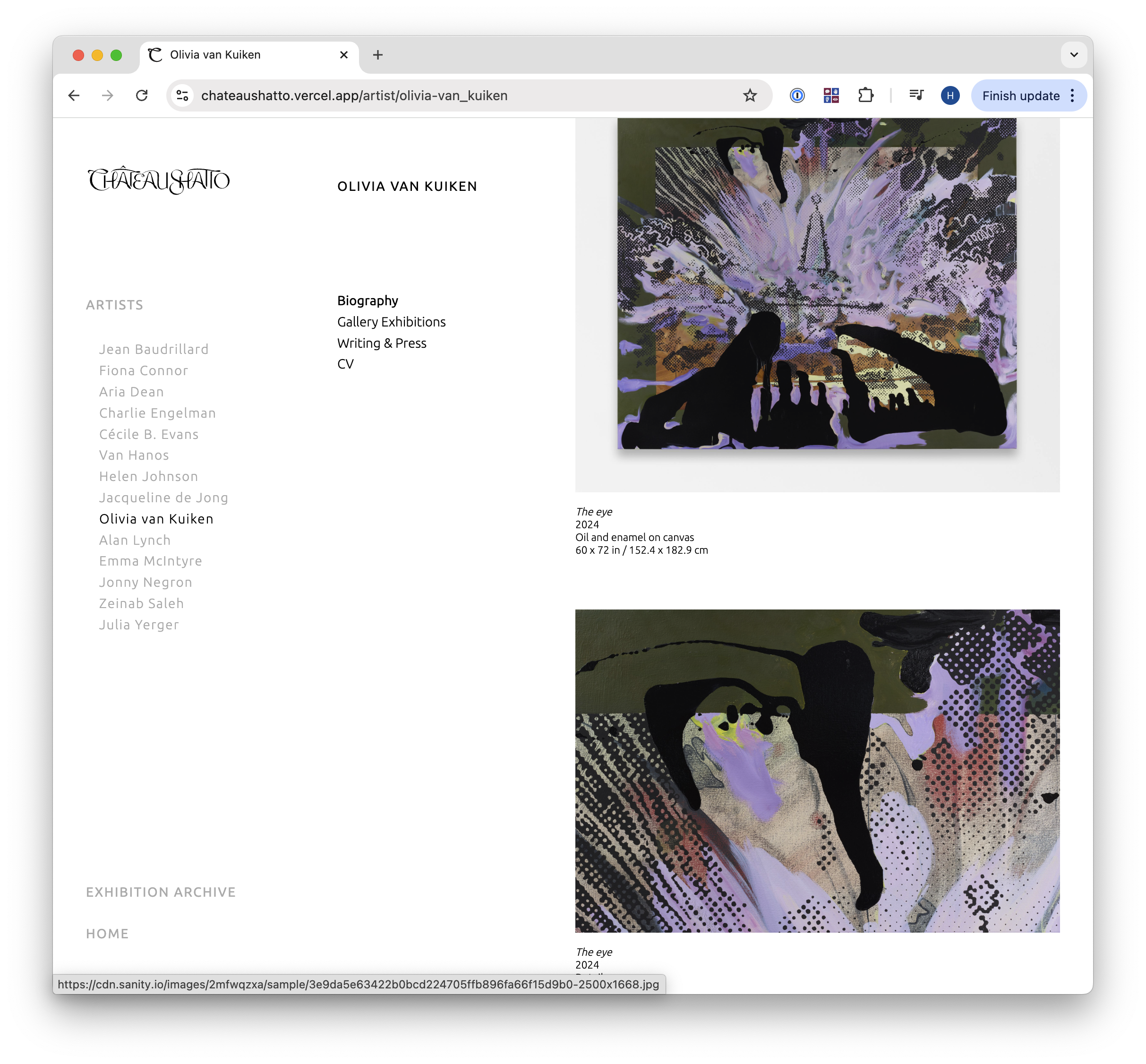Go to artist Emma McIntyre
The width and height of the screenshot is (1146, 1064).
(150, 561)
